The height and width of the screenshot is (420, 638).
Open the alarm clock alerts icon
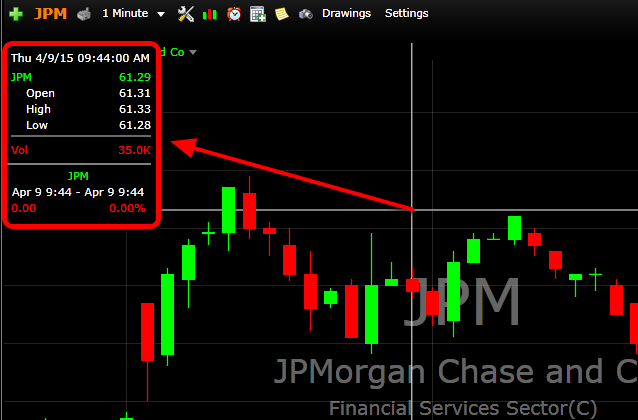click(x=234, y=14)
